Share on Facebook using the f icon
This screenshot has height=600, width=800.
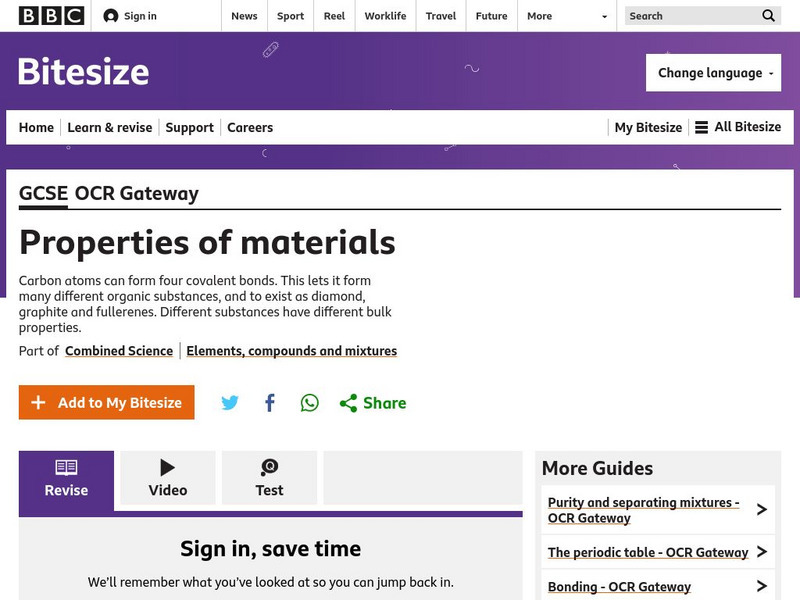coord(270,403)
